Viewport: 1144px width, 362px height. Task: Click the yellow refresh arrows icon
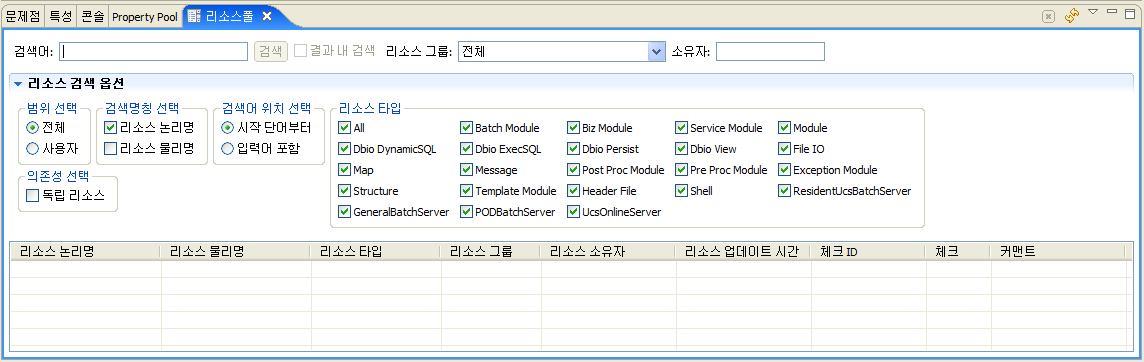1071,15
